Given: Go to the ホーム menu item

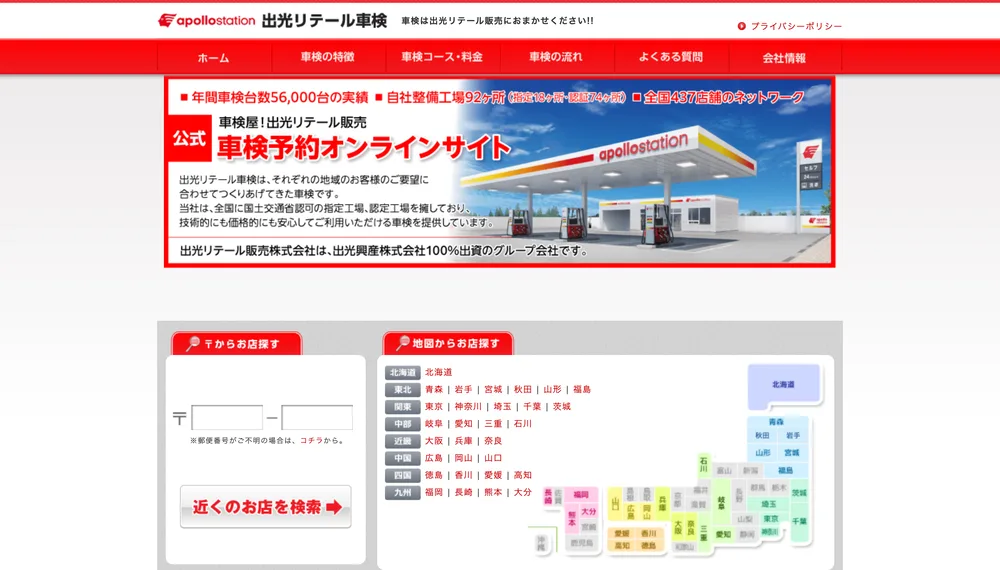Looking at the screenshot, I should click(x=213, y=57).
